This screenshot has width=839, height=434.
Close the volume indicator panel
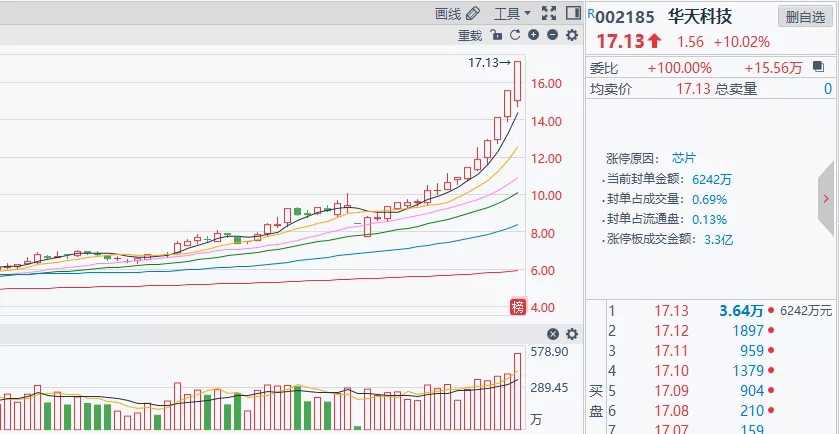tap(553, 334)
